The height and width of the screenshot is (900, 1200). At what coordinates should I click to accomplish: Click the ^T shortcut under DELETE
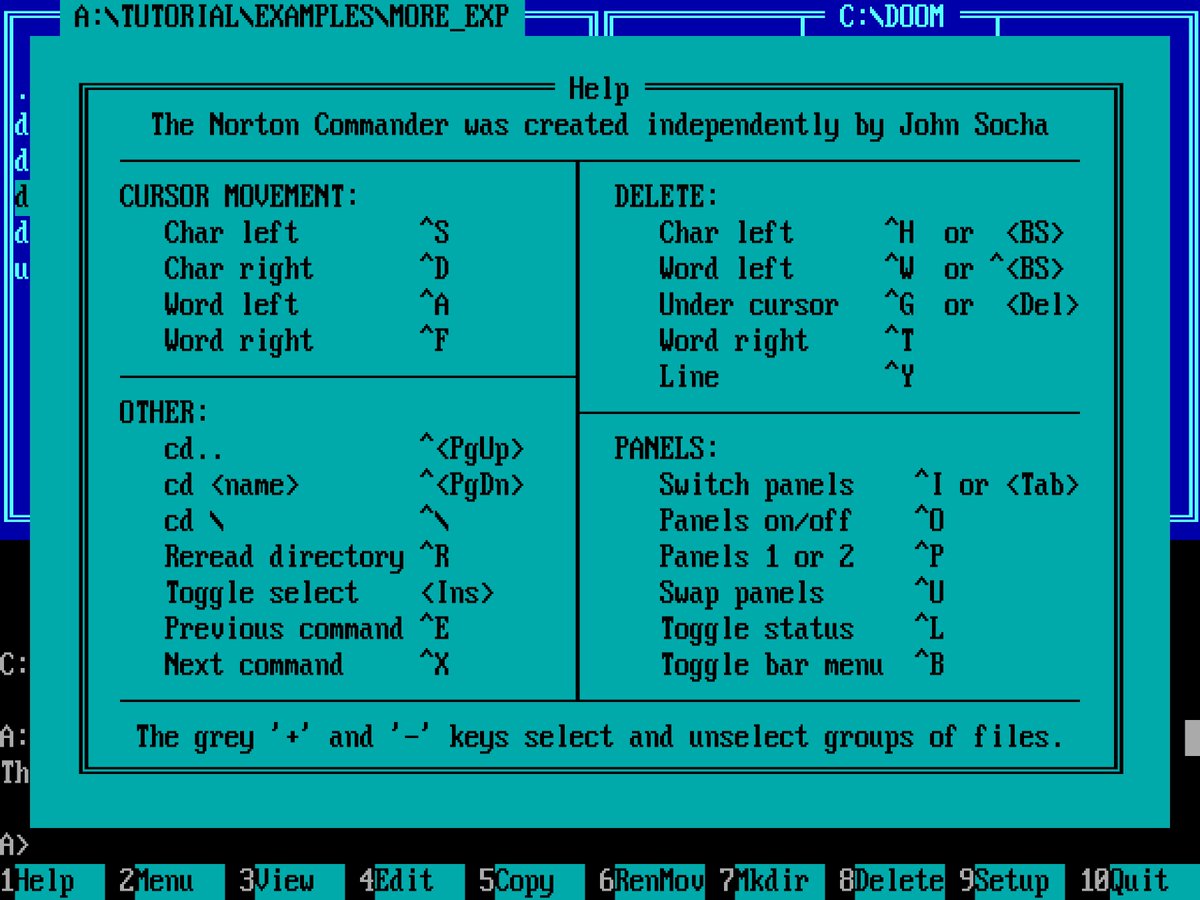(x=900, y=341)
